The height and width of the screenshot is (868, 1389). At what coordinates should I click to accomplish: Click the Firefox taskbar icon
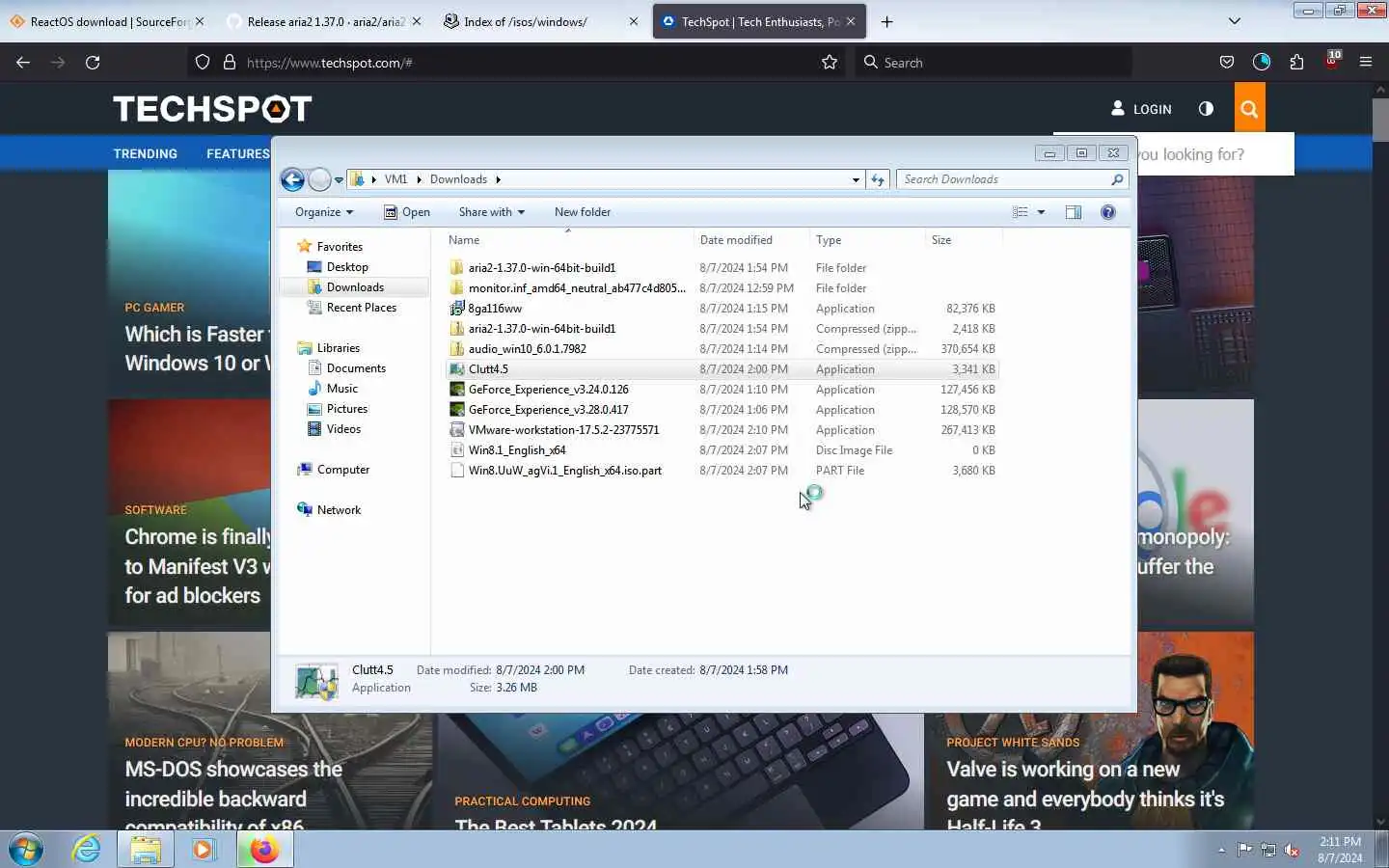pyautogui.click(x=264, y=850)
